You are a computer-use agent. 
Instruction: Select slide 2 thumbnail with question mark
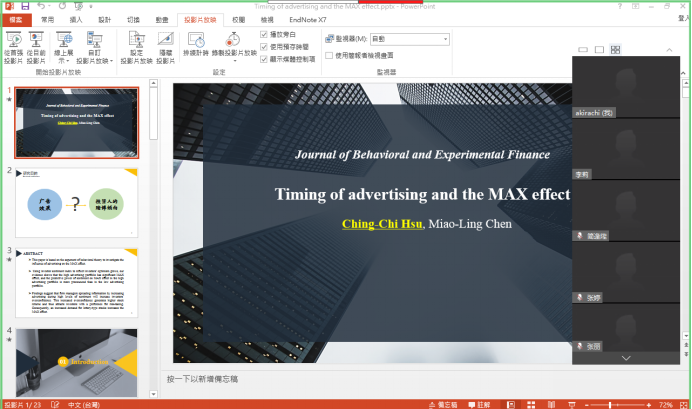[x=76, y=203]
